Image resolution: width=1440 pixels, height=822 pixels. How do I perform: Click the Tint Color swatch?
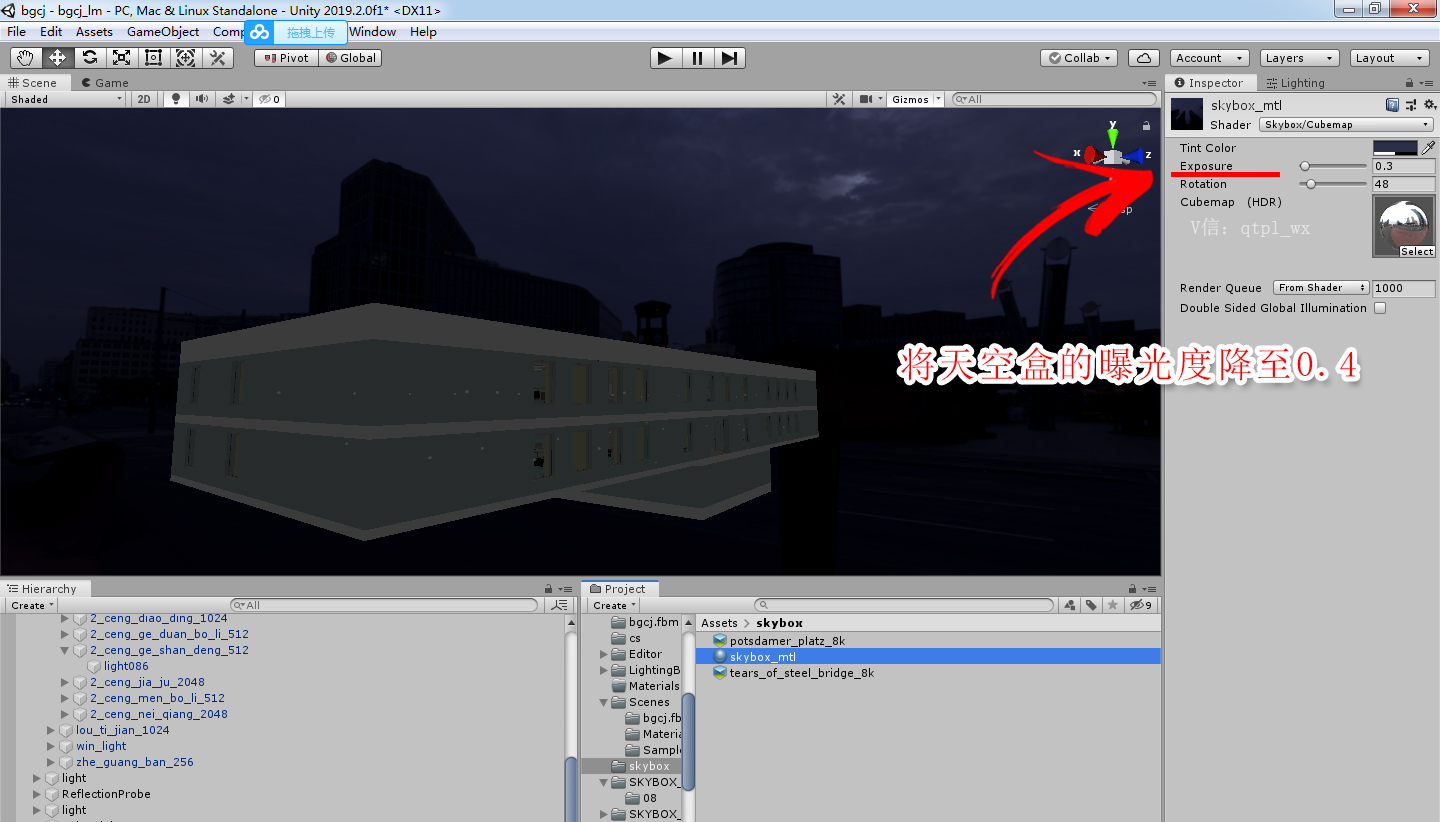tap(1395, 148)
